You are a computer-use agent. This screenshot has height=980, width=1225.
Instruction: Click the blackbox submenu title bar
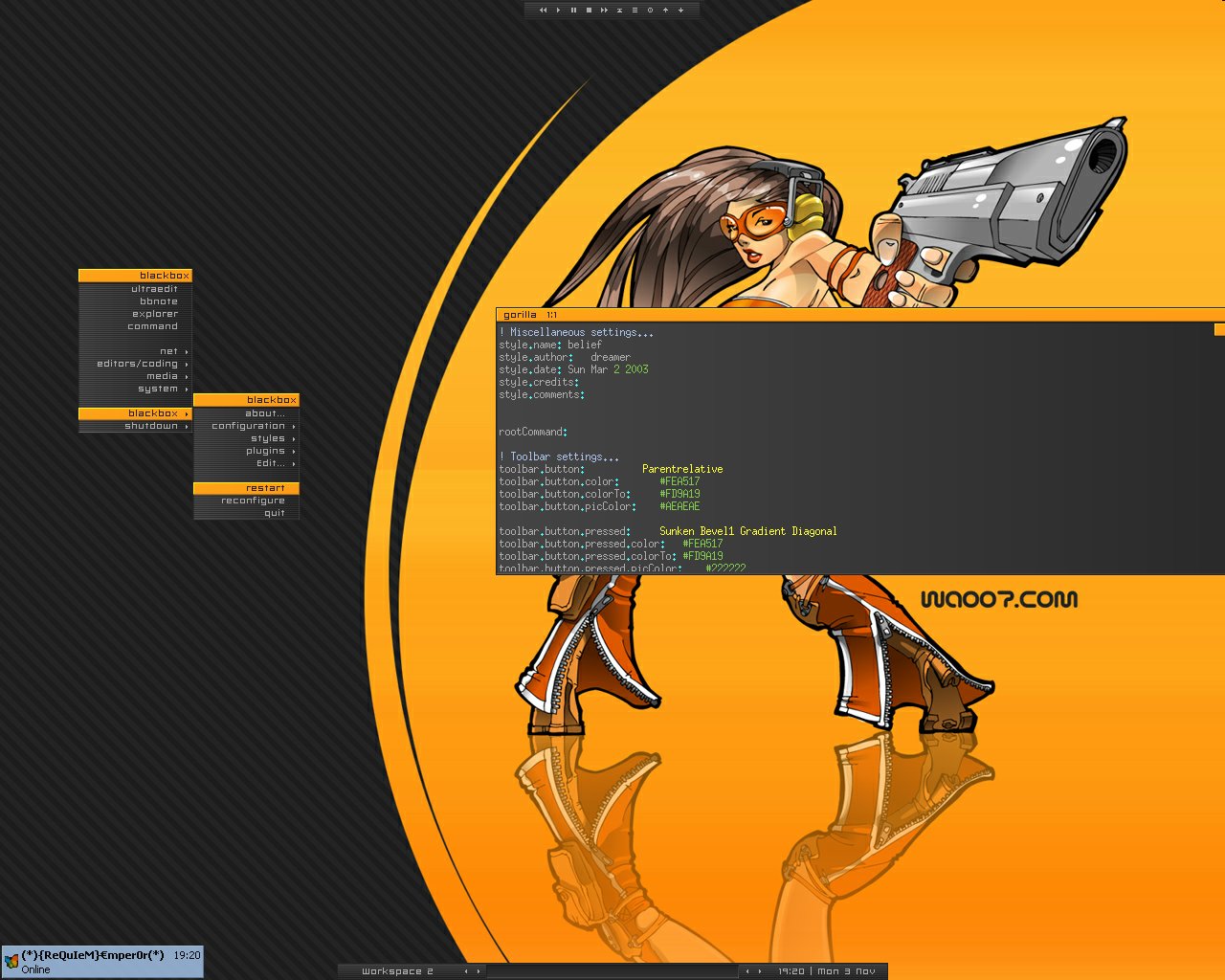(246, 400)
